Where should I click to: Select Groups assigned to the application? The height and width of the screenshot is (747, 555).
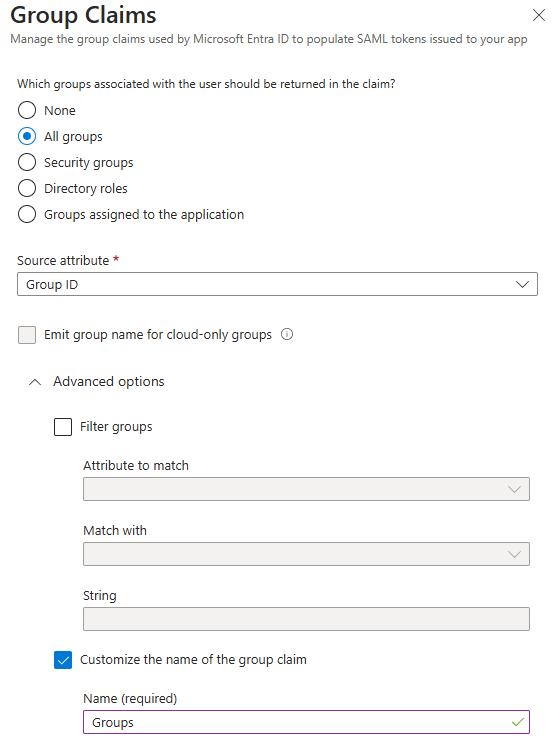[x=27, y=214]
